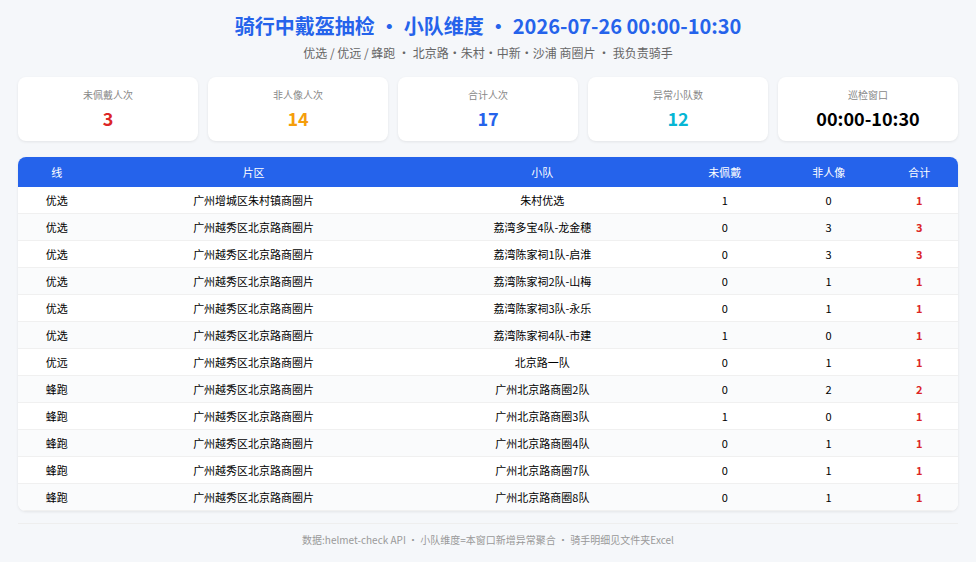This screenshot has height=562, width=976.
Task: Click the 巡检窗口 summary card
Action: coord(868,109)
